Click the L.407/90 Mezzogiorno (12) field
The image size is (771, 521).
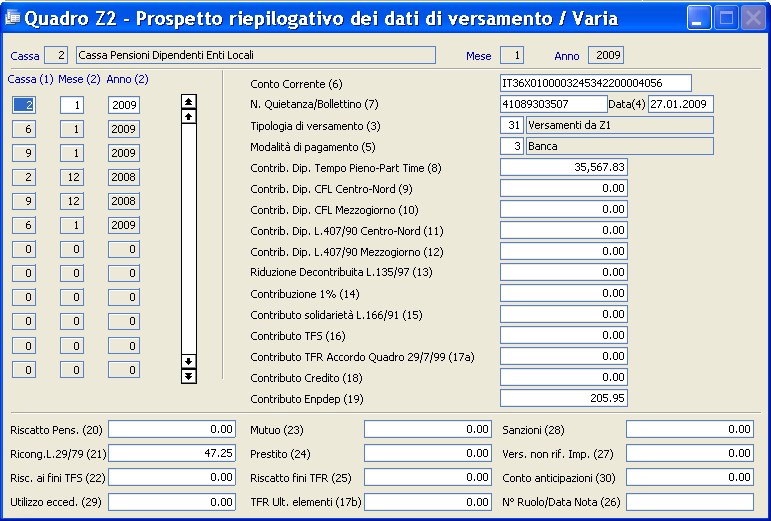click(563, 251)
